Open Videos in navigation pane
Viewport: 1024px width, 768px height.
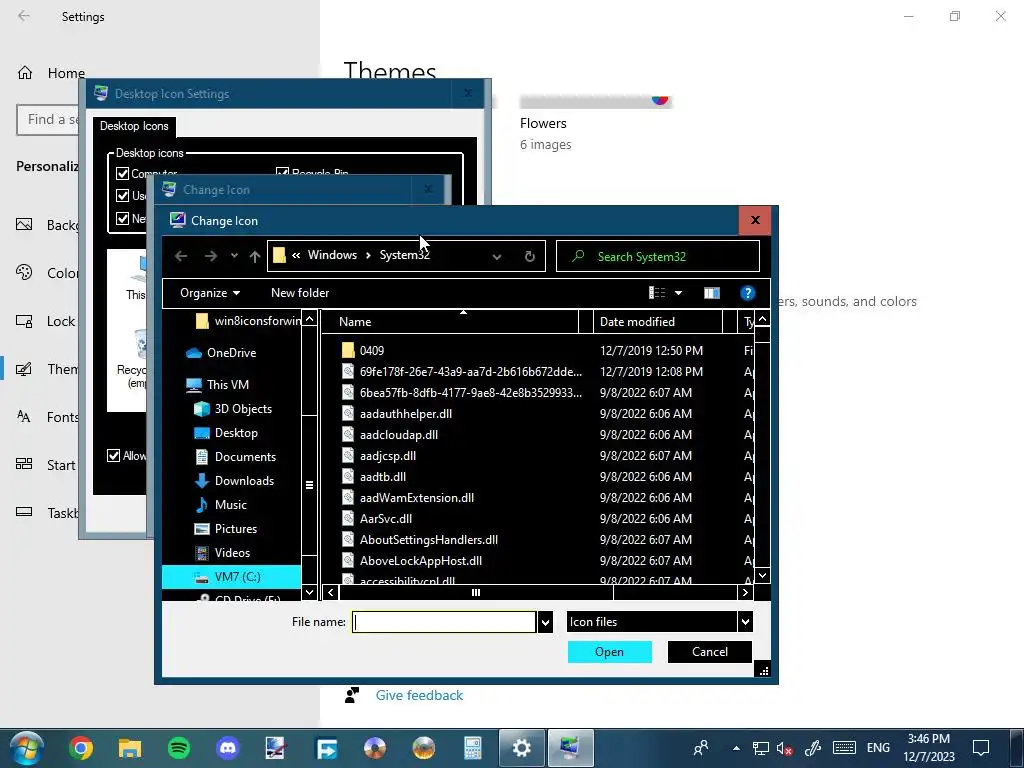(232, 553)
